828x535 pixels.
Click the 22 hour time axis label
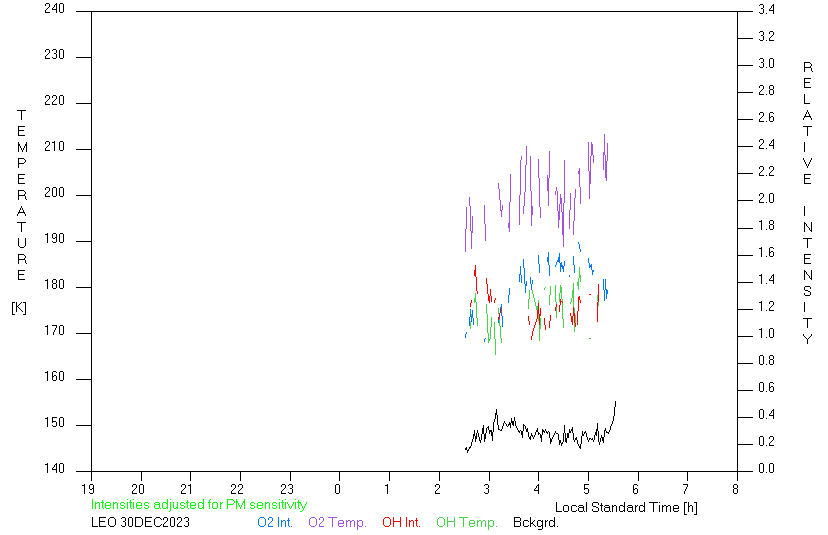click(238, 489)
